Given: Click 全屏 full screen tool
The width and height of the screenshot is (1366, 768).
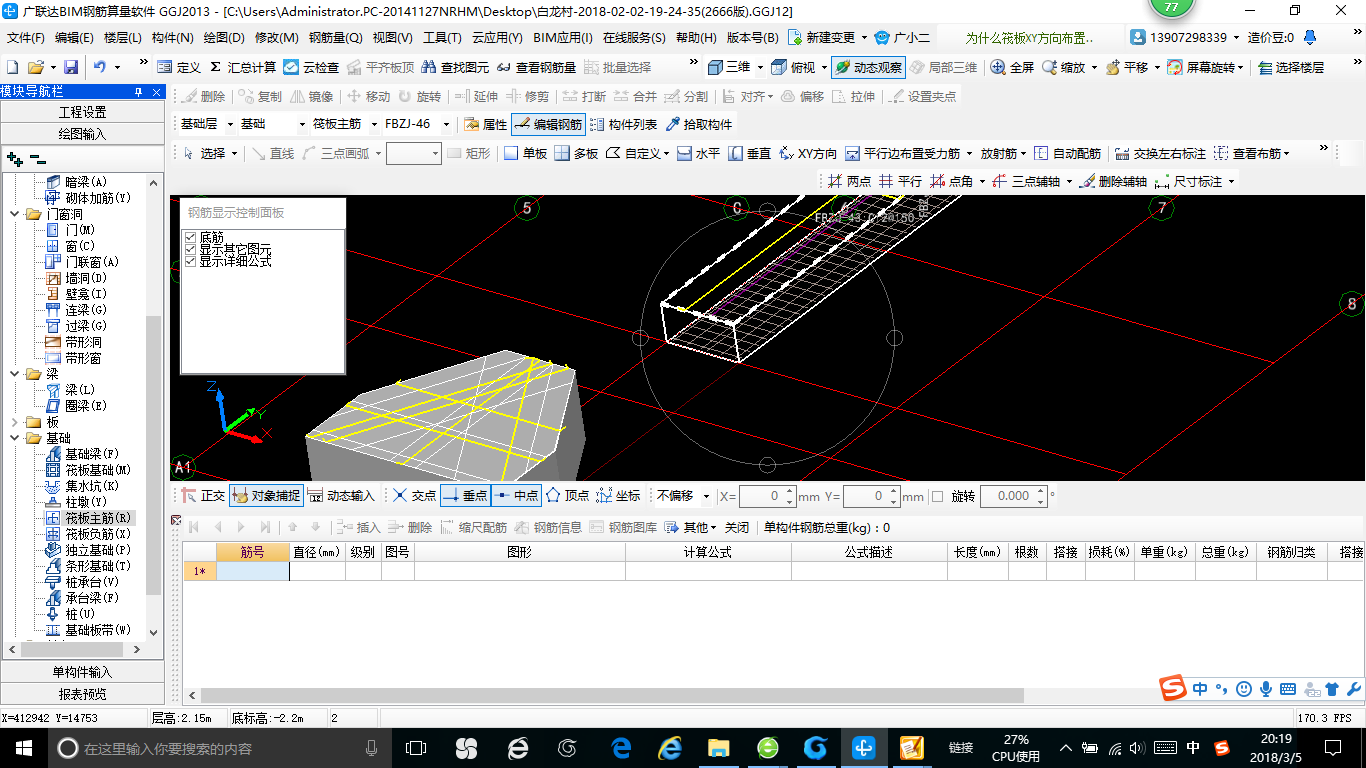Looking at the screenshot, I should 1012,67.
